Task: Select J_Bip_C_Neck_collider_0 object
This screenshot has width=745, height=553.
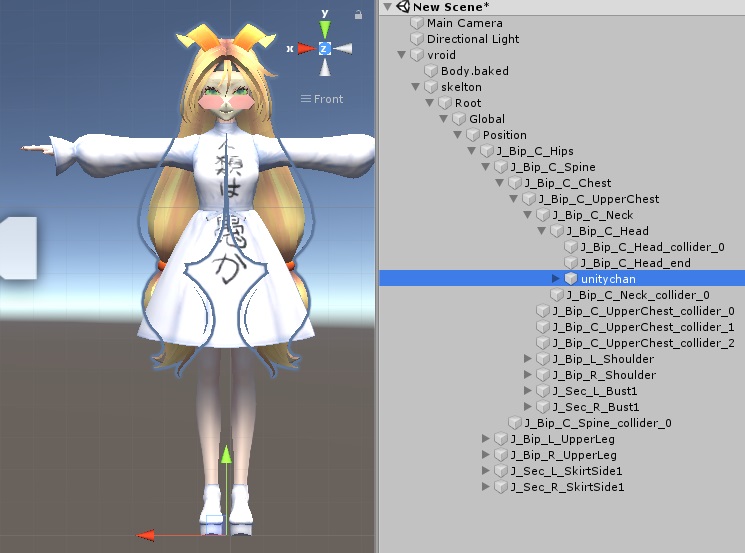Action: (x=638, y=295)
